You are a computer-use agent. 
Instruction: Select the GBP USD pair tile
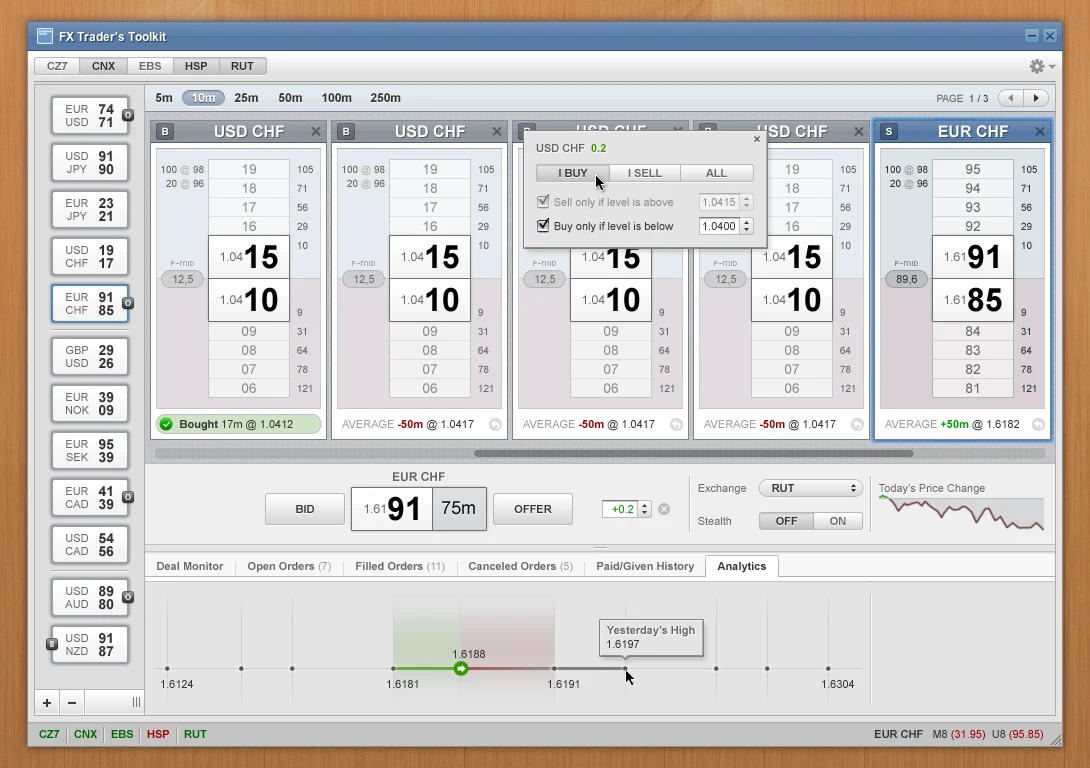pos(89,357)
